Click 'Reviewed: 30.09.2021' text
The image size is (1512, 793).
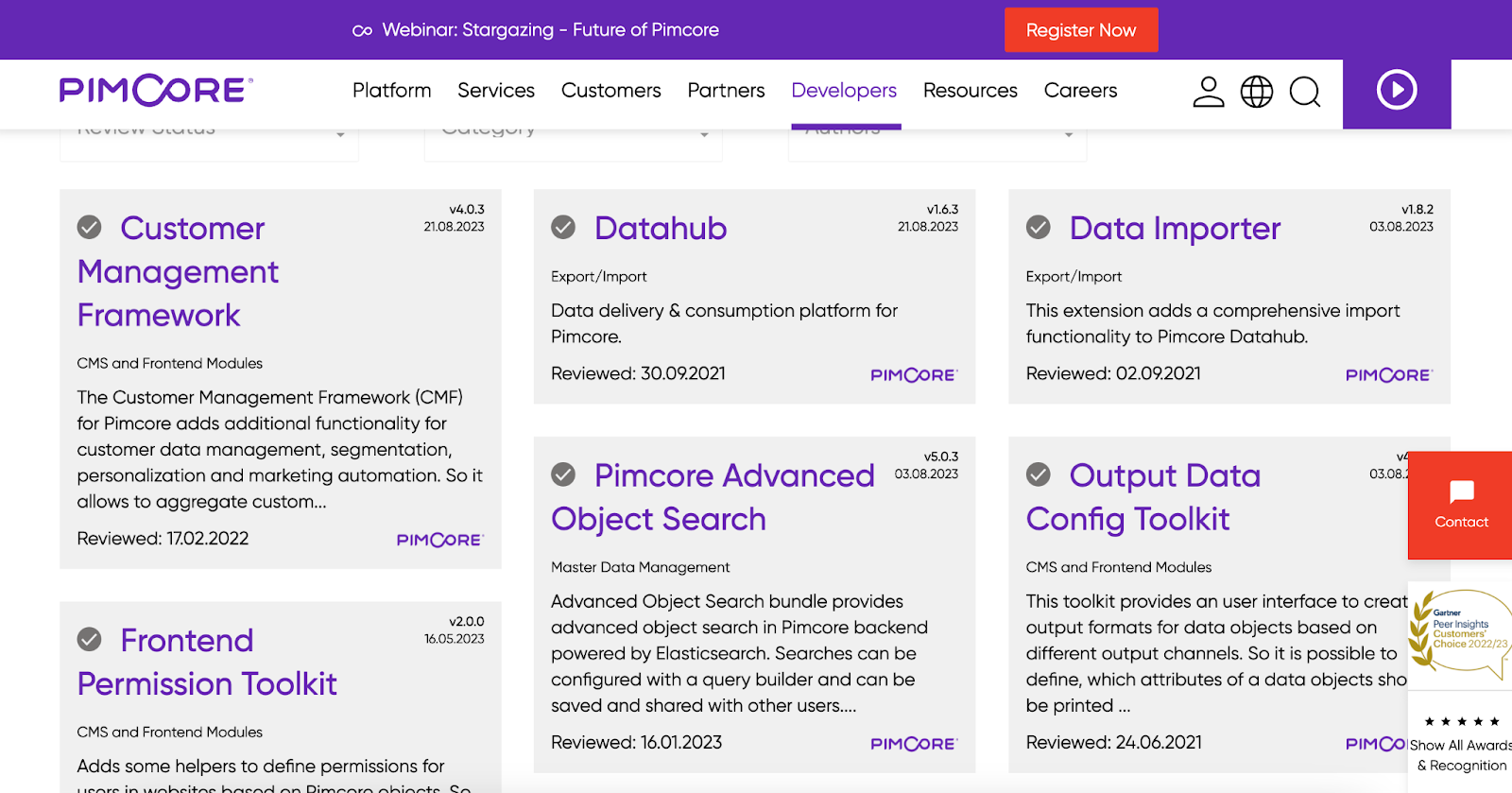click(639, 373)
